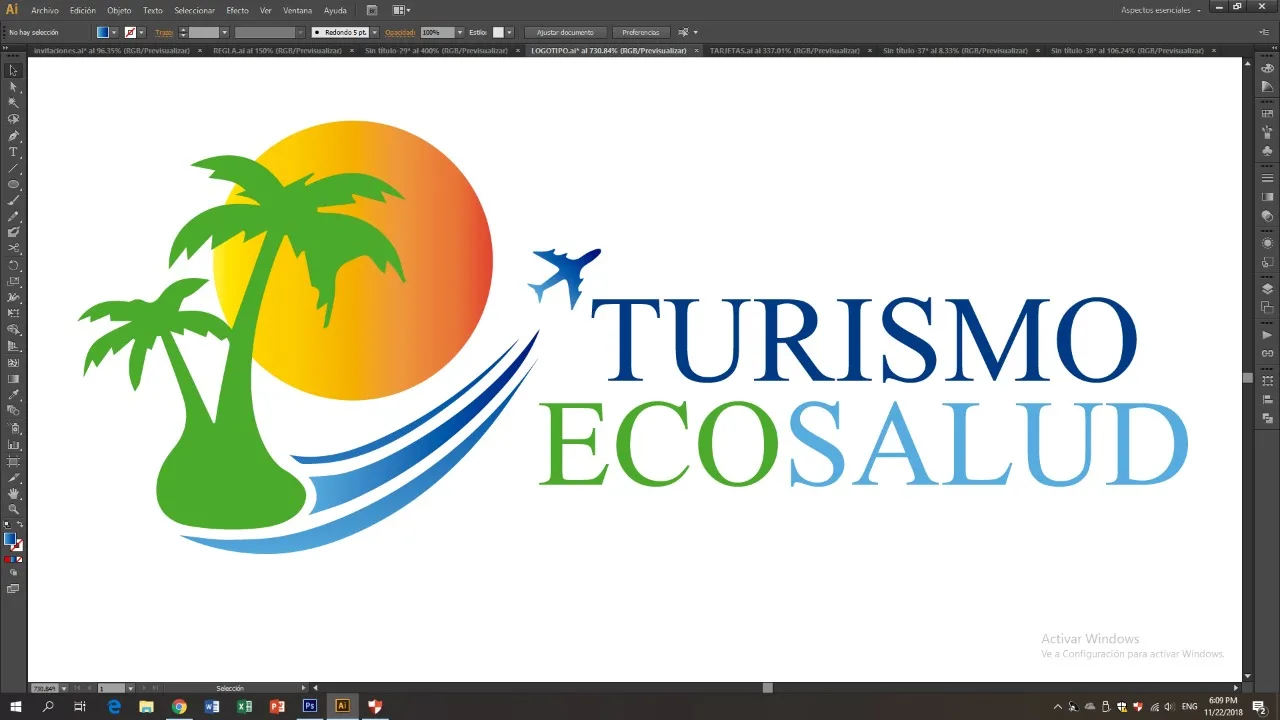Swap fill and stroke colors
This screenshot has width=1280, height=720.
tap(21, 523)
